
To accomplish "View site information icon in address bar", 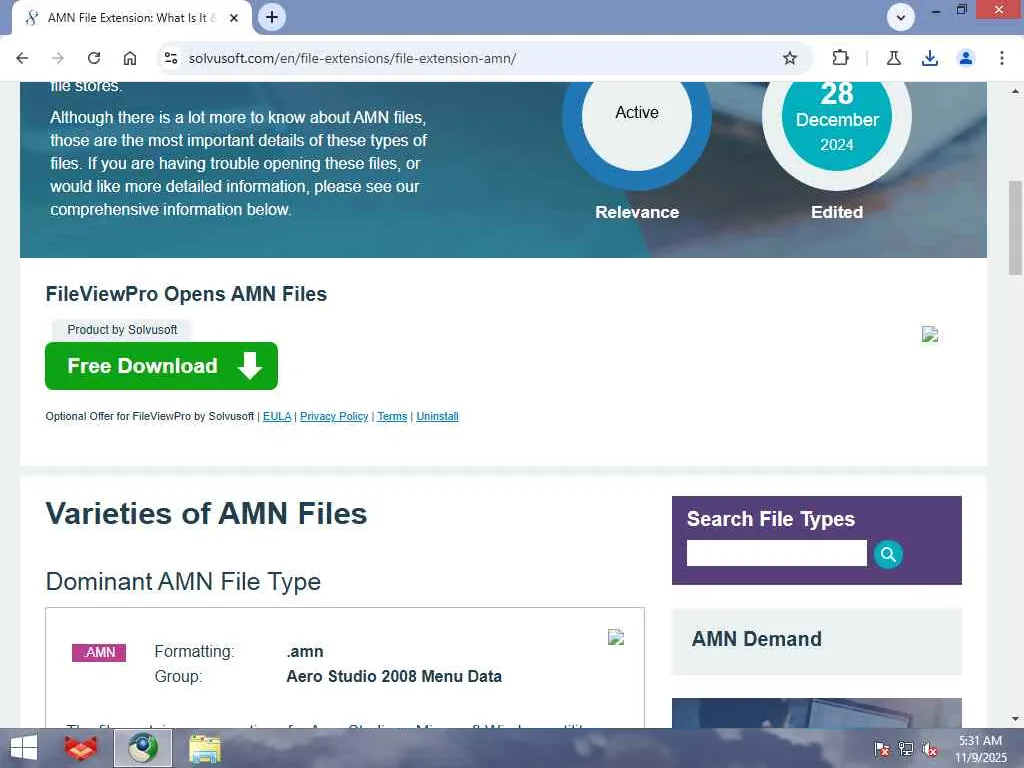I will [x=171, y=58].
